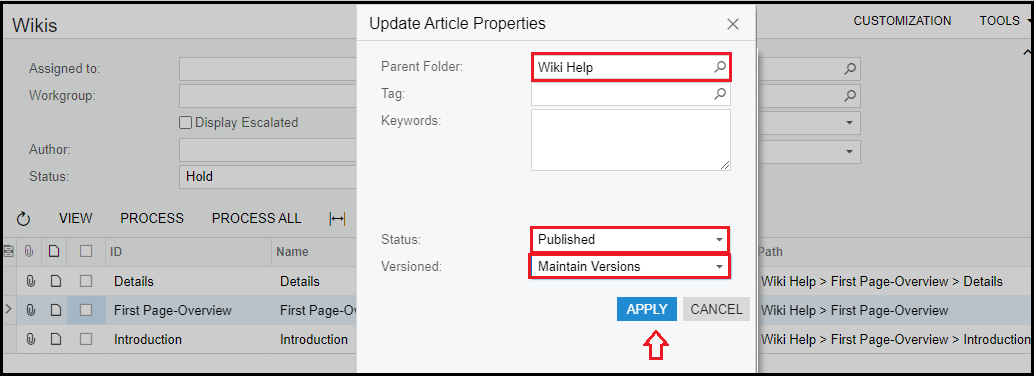Toggle the Display Escalated checkbox

point(186,123)
